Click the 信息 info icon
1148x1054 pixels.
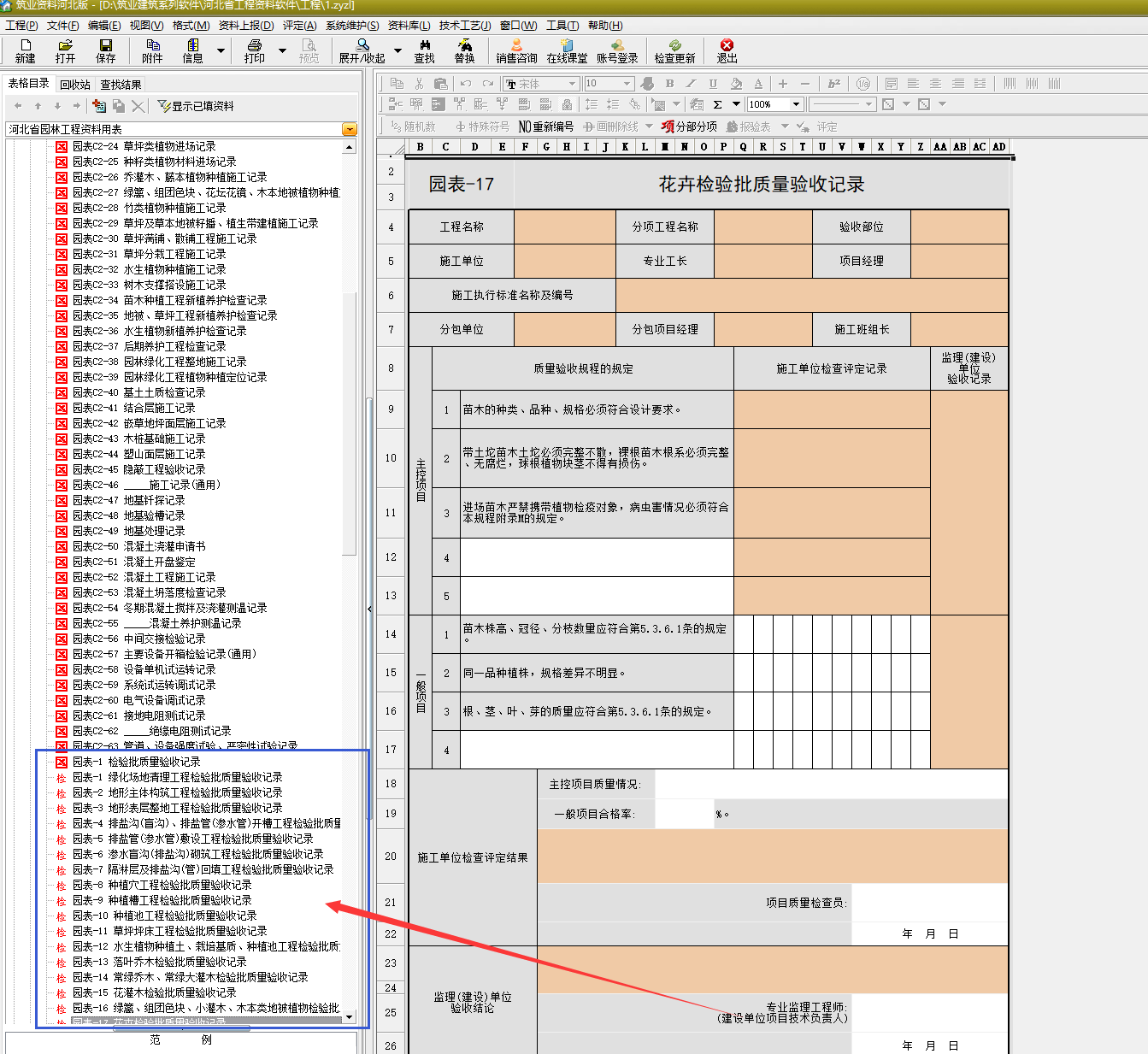[x=193, y=50]
